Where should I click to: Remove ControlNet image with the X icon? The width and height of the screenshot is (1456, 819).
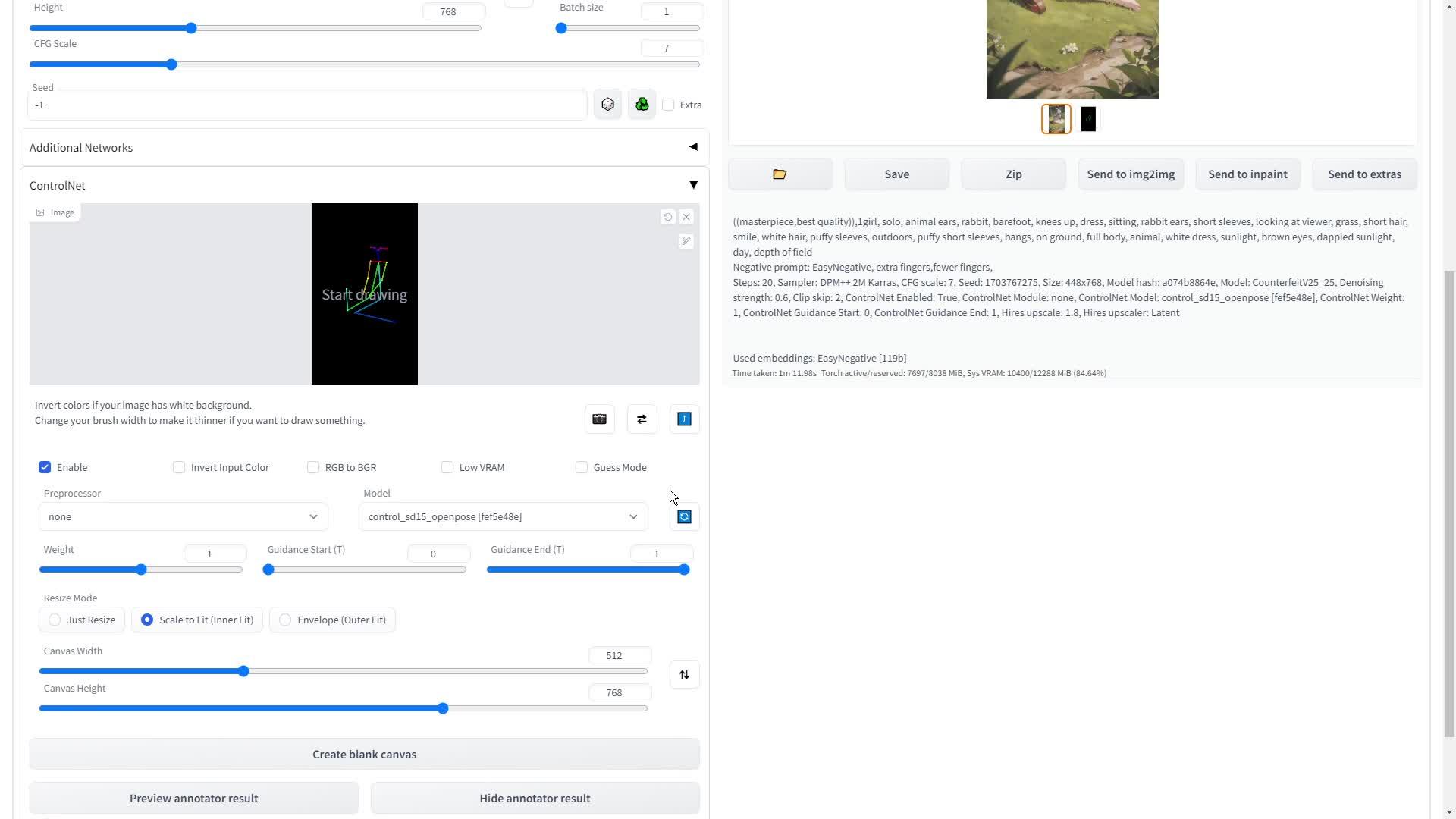[686, 217]
